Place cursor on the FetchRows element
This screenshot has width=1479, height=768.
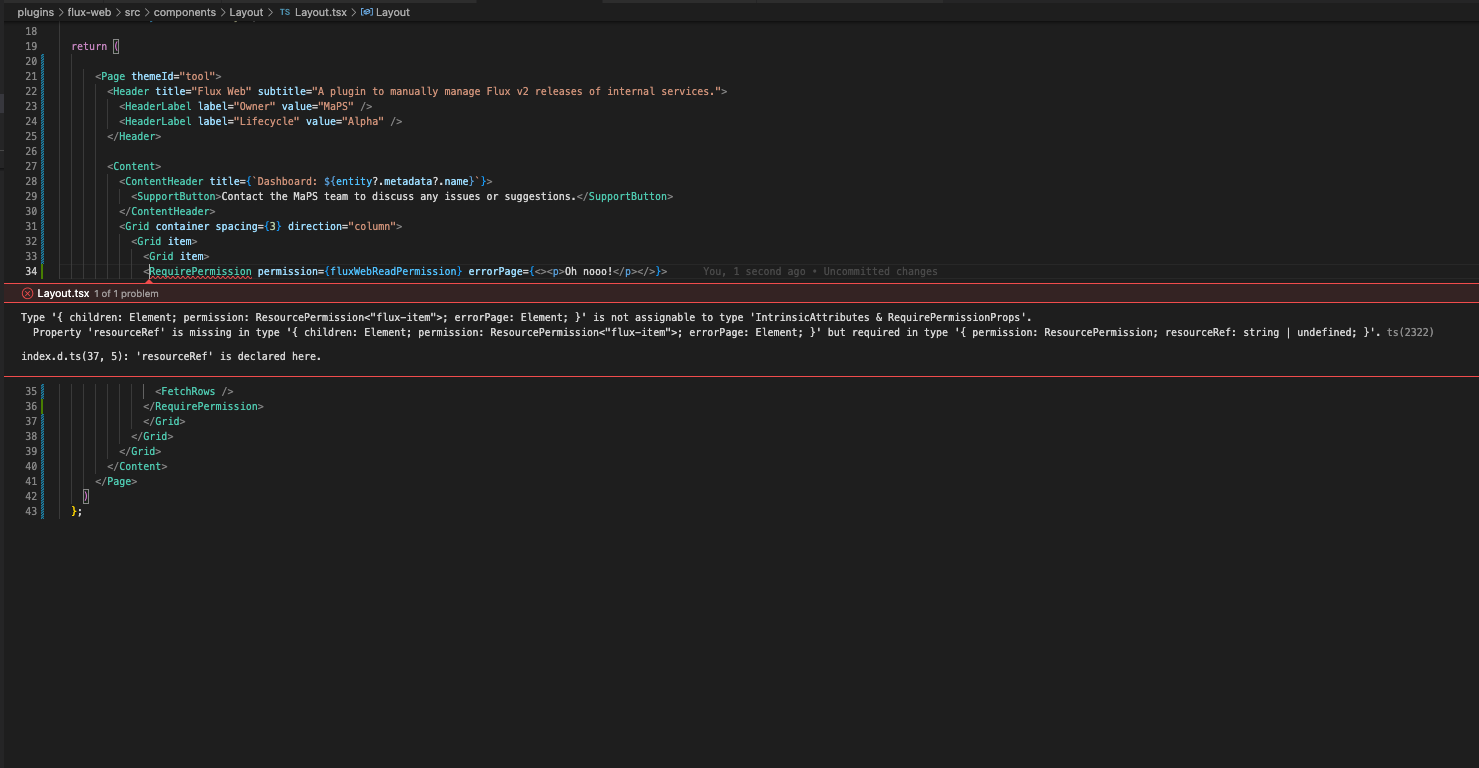point(190,391)
